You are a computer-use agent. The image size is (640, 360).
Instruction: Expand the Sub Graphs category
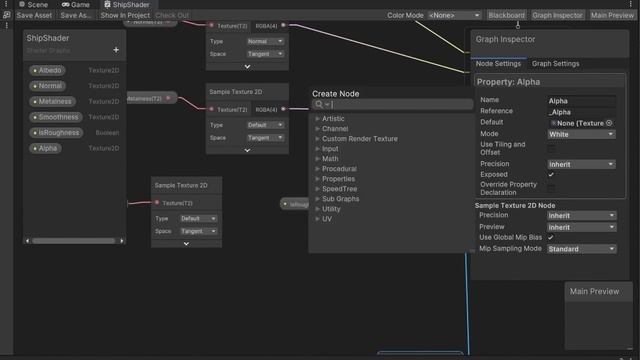pyautogui.click(x=317, y=199)
